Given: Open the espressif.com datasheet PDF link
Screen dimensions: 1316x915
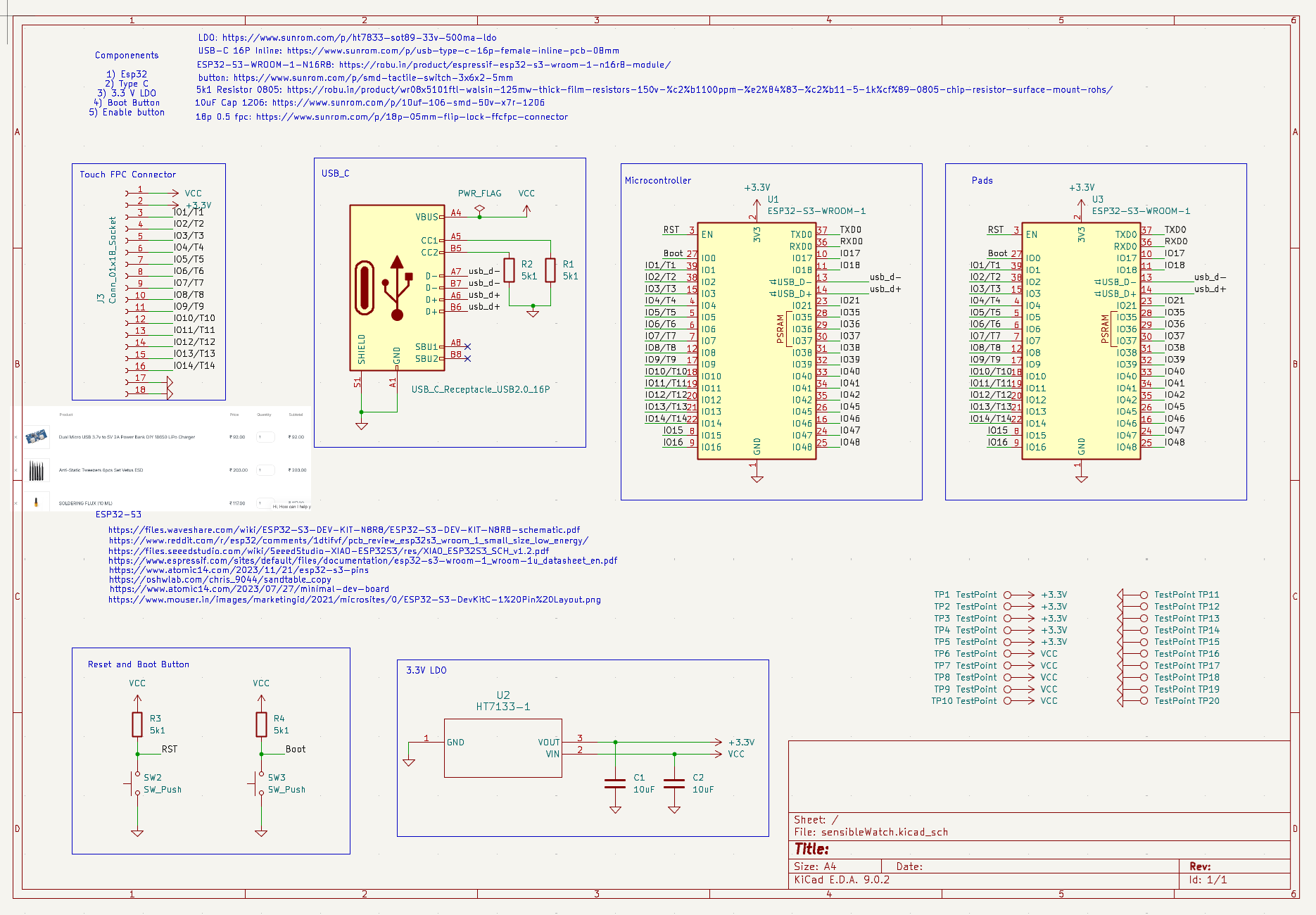Looking at the screenshot, I should pyautogui.click(x=362, y=561).
